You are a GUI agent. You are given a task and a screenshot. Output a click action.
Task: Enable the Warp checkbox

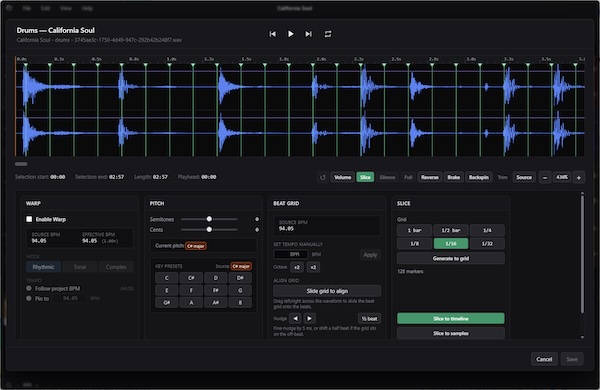[x=29, y=219]
